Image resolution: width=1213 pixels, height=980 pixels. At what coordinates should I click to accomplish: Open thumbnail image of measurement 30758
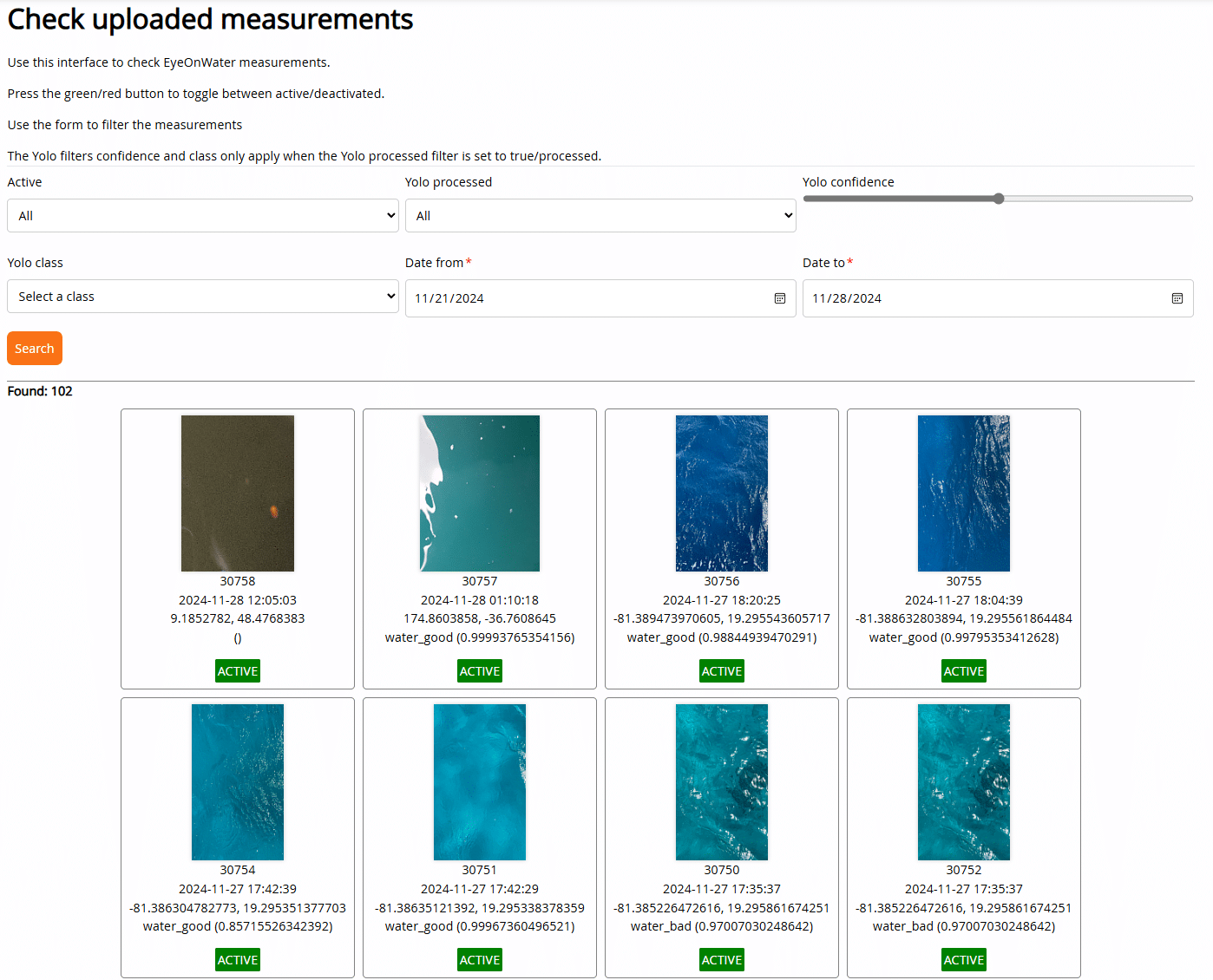(x=238, y=493)
